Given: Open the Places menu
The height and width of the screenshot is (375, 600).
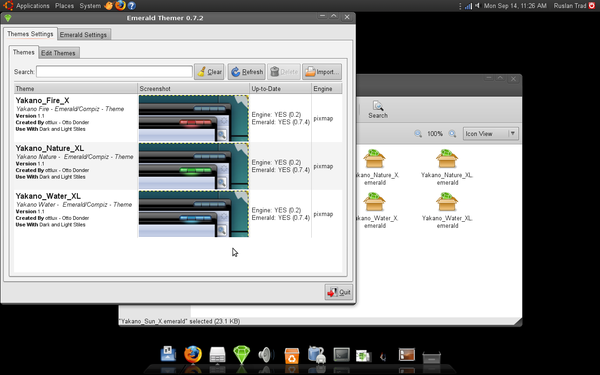Looking at the screenshot, I should (64, 6).
